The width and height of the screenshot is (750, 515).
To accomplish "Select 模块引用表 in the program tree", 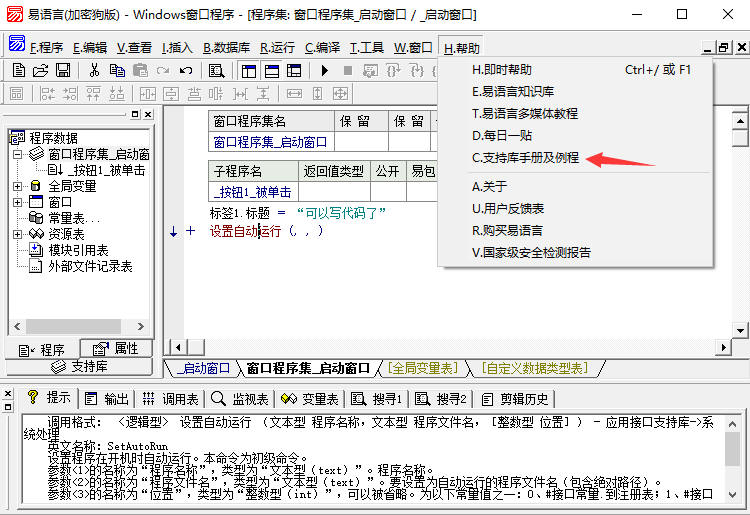I will 78,251.
